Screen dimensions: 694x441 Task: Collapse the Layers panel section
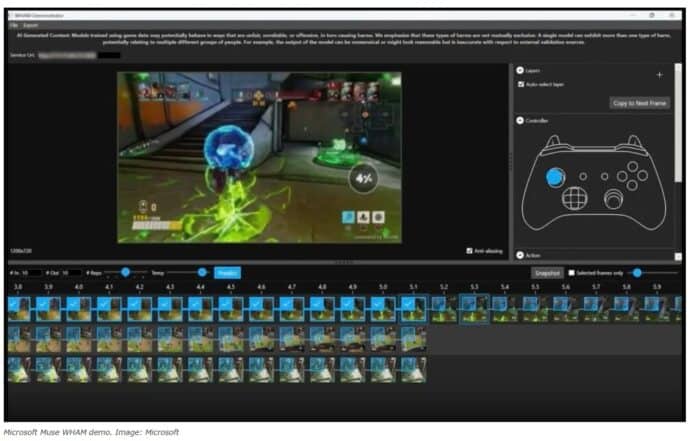tap(518, 70)
